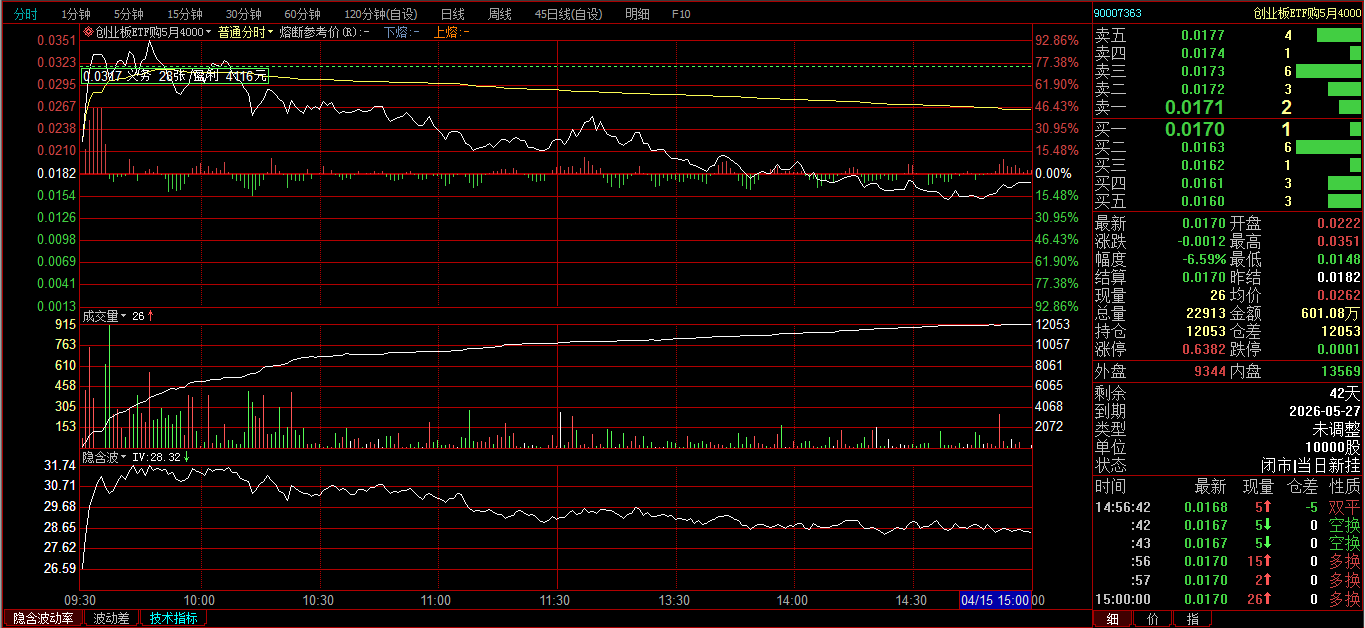Click the 价 price distribution tab

point(1152,619)
